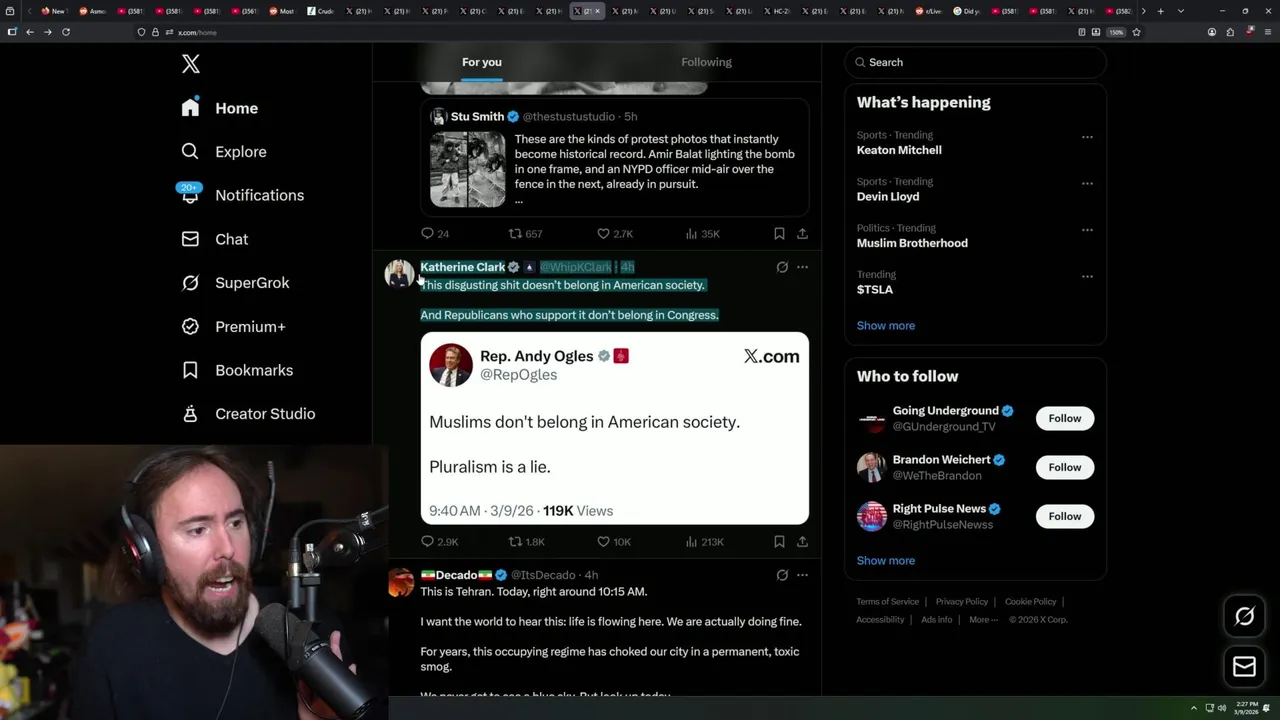
Task: Reply to the post quoting Stu Smith
Action: [435, 234]
